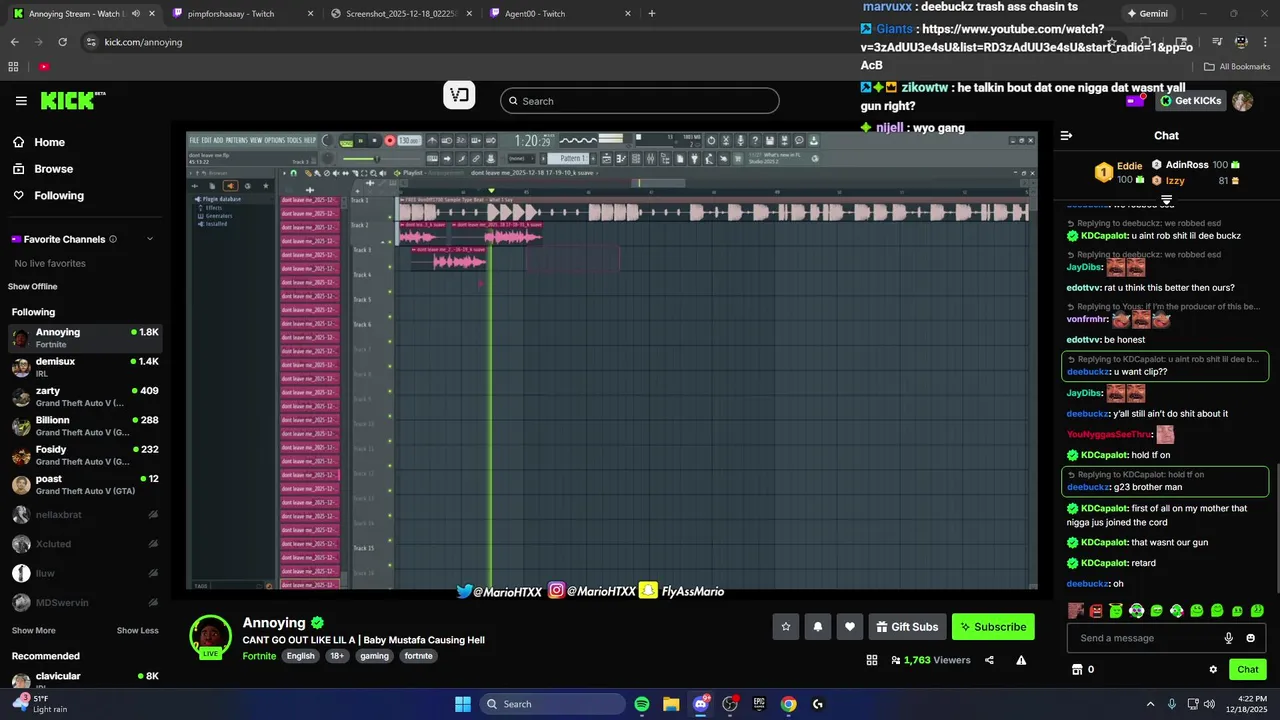This screenshot has height=720, width=1280.
Task: Toggle the notification bell for Annoying
Action: click(818, 627)
